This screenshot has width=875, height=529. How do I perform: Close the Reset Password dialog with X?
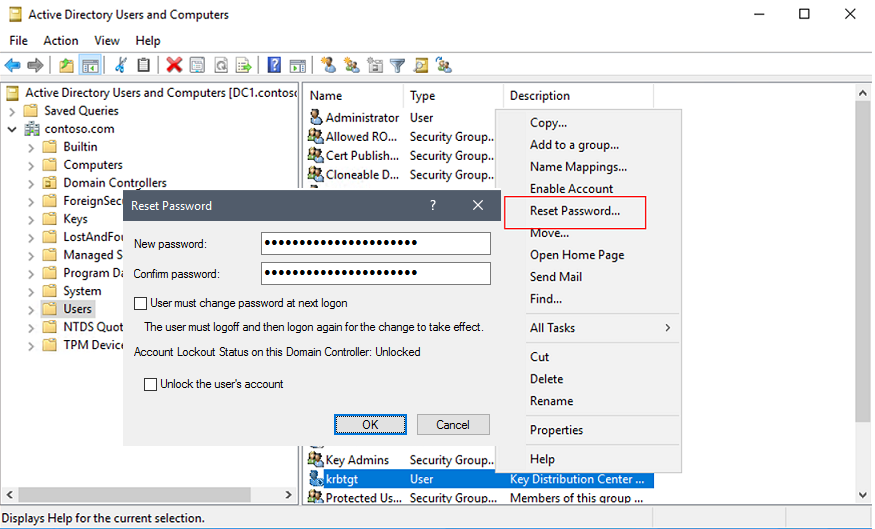pyautogui.click(x=478, y=205)
